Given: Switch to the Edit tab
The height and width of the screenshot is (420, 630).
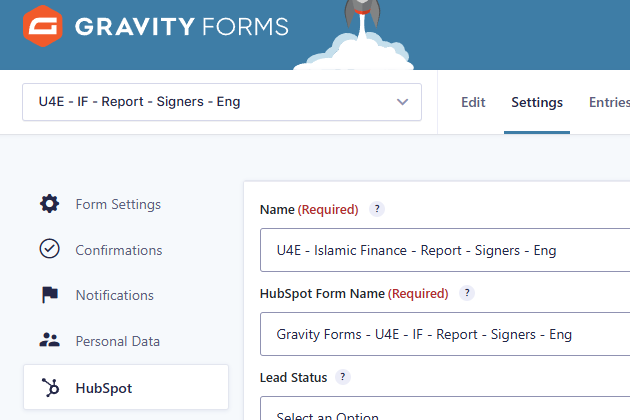Looking at the screenshot, I should coord(473,102).
